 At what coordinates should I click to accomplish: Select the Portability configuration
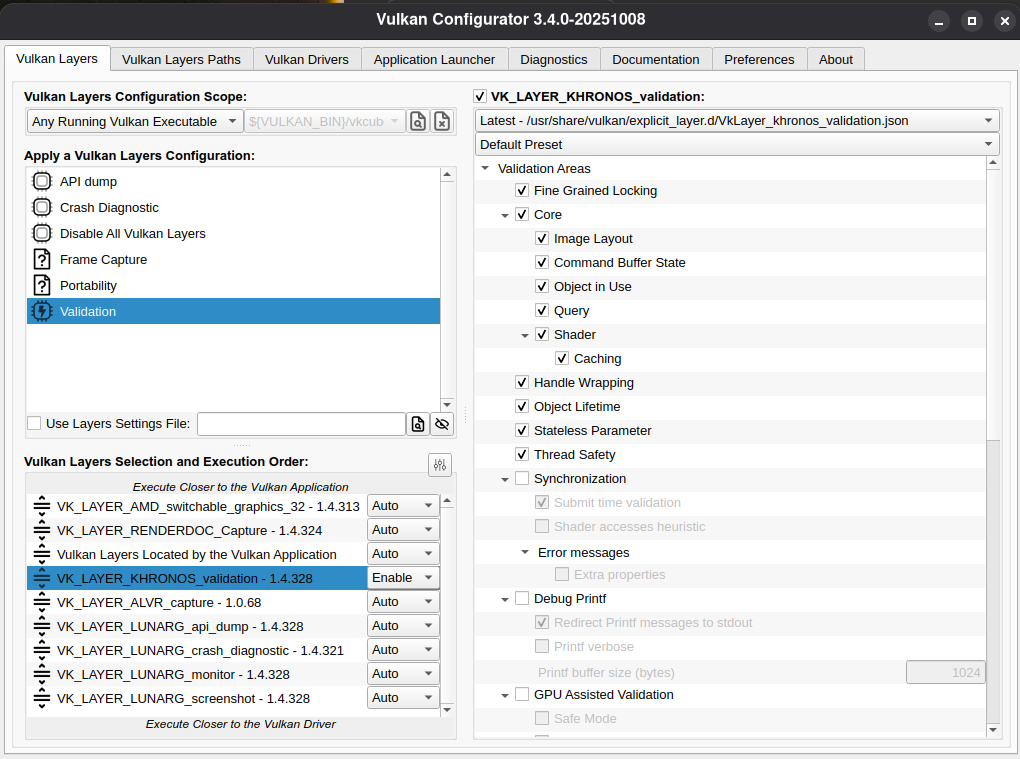(88, 286)
